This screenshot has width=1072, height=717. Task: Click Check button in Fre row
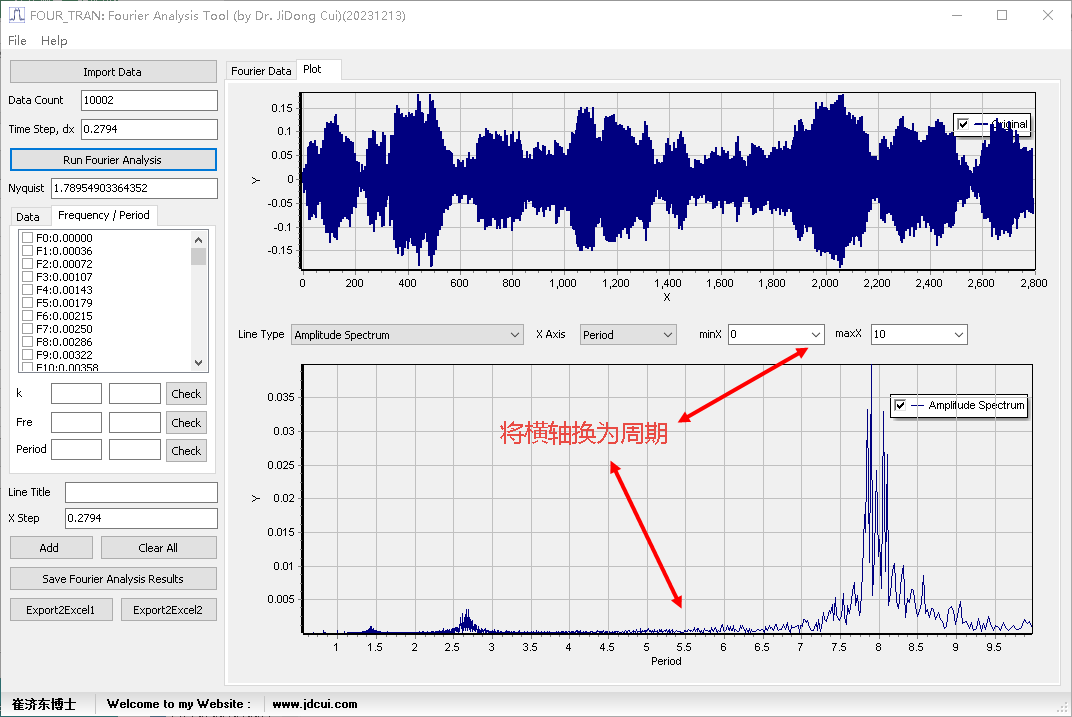(186, 423)
